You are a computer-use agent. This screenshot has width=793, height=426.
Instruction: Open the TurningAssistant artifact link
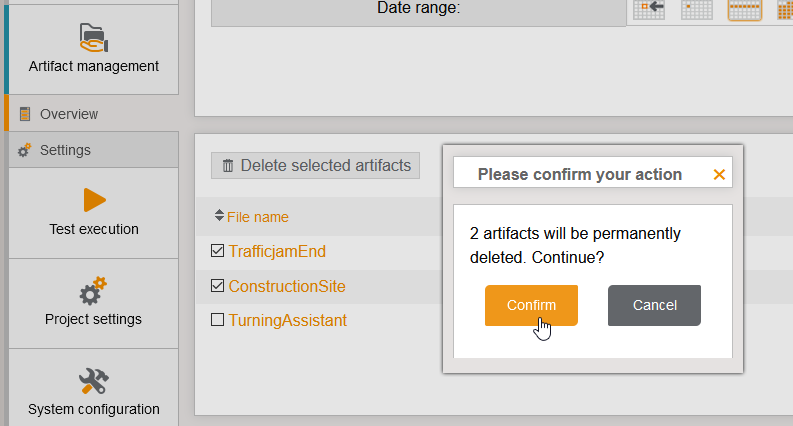287,320
